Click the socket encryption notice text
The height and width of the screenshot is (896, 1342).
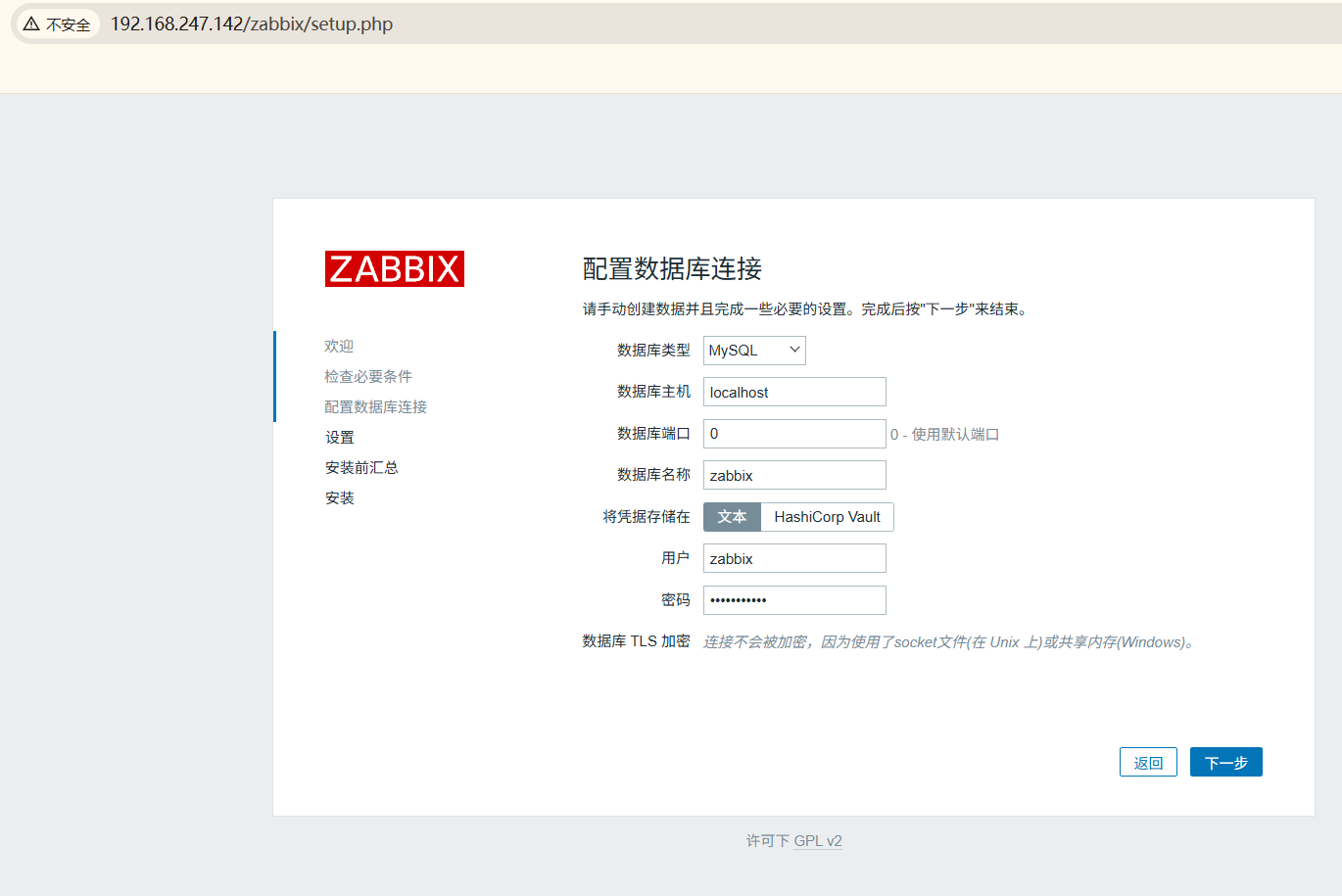point(949,642)
